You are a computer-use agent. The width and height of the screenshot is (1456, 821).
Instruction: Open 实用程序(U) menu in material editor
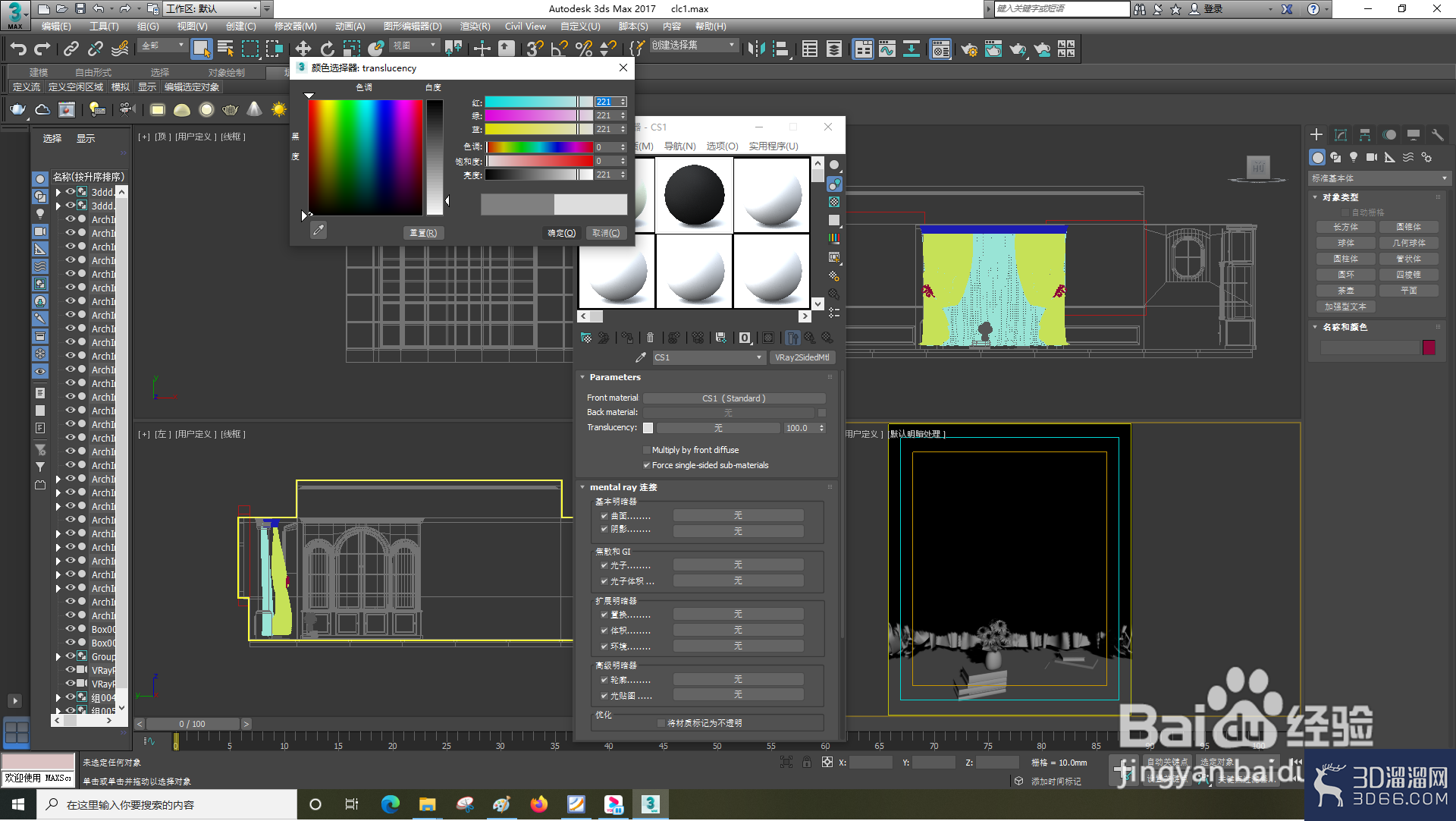click(x=773, y=146)
